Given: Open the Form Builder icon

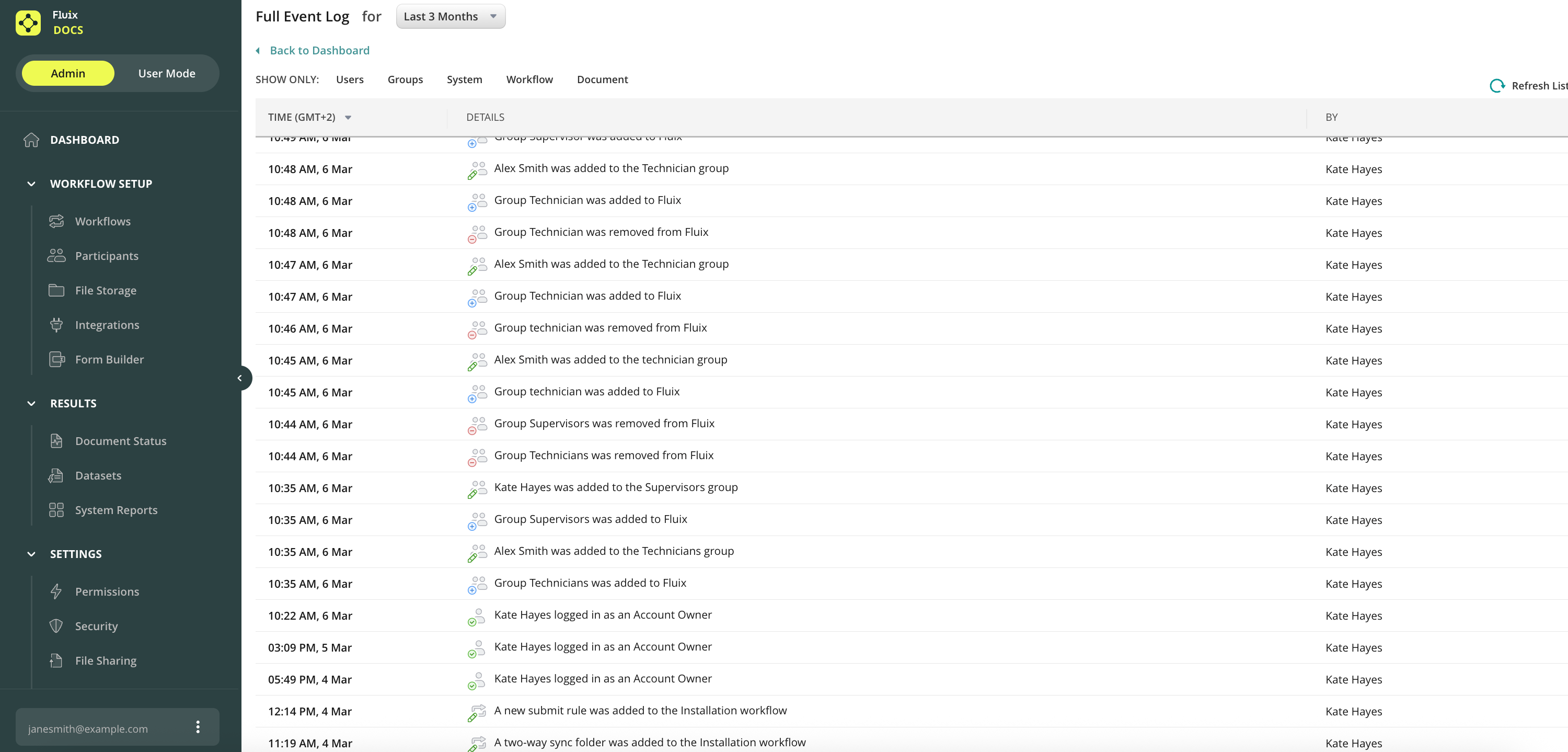Looking at the screenshot, I should coord(56,359).
